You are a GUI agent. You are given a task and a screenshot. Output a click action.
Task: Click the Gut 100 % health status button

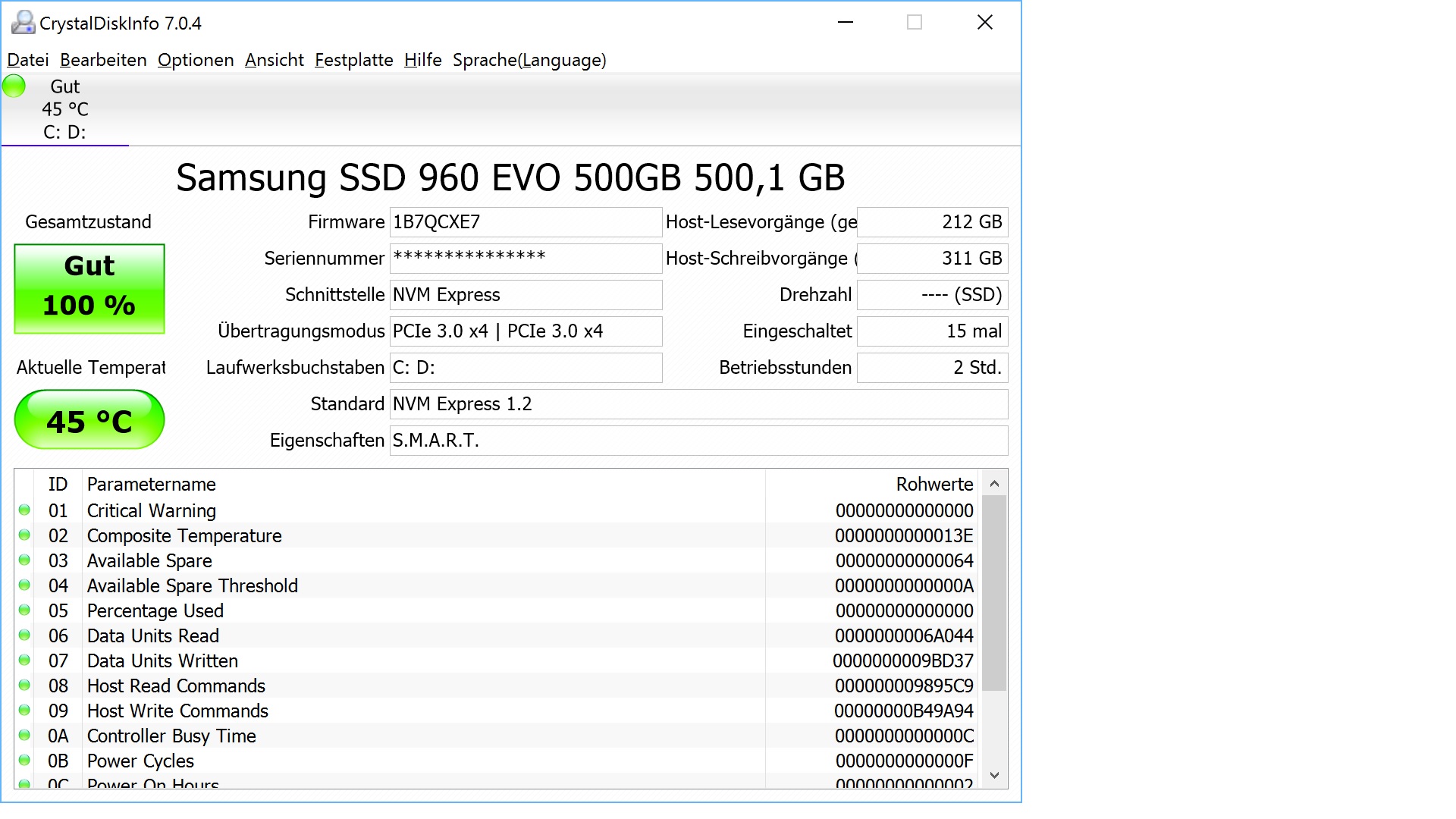tap(89, 288)
